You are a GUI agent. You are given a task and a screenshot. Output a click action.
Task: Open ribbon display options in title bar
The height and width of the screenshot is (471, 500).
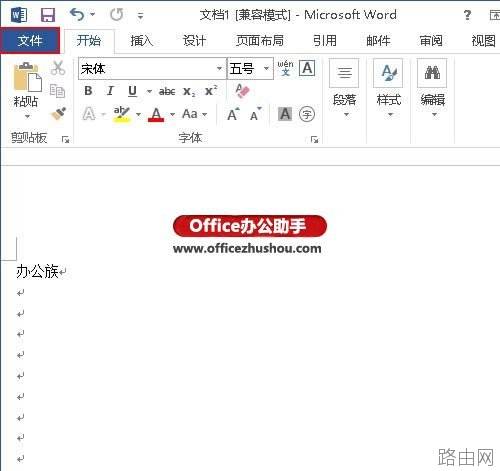(x=495, y=15)
